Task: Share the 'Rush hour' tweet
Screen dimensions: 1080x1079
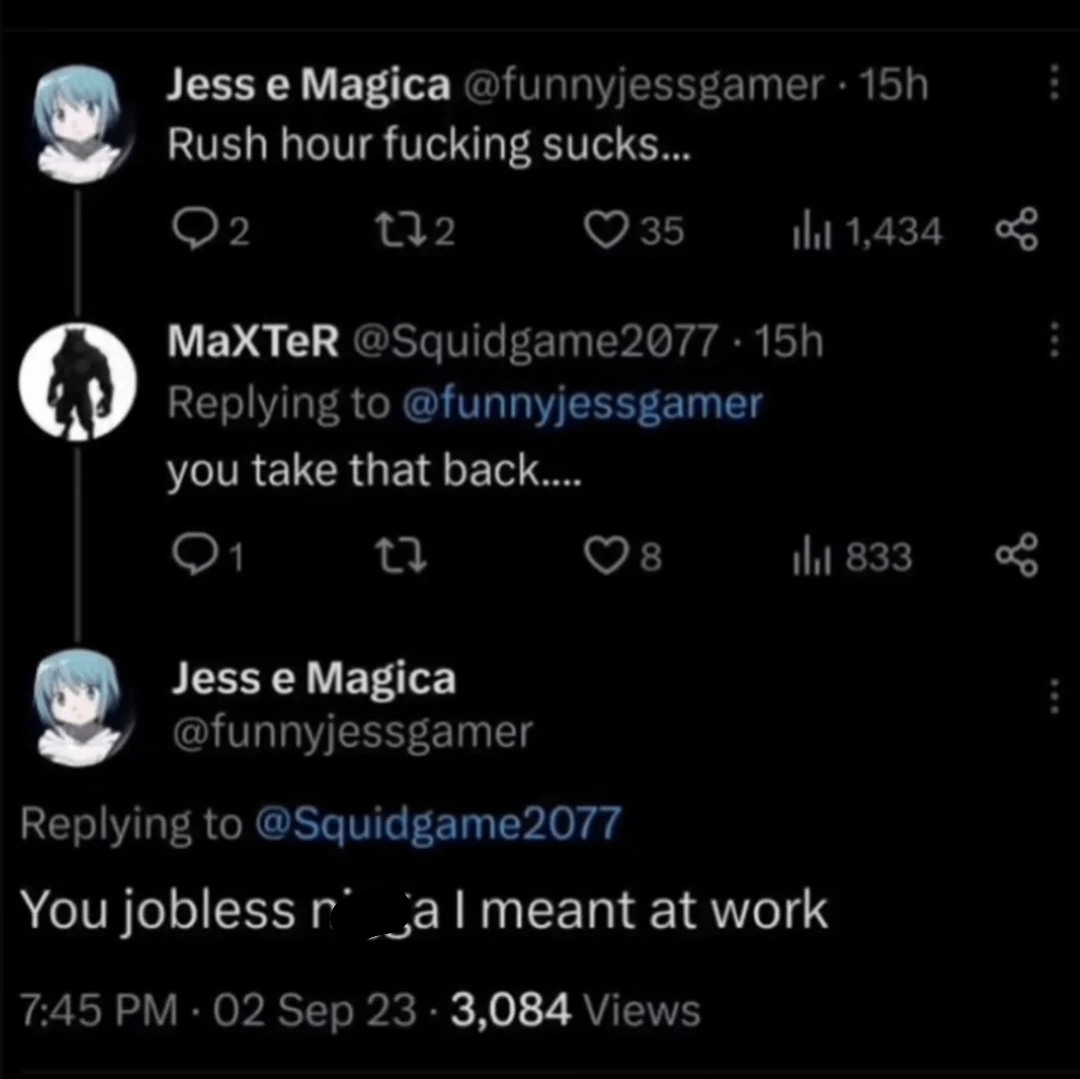Action: pyautogui.click(x=1018, y=232)
